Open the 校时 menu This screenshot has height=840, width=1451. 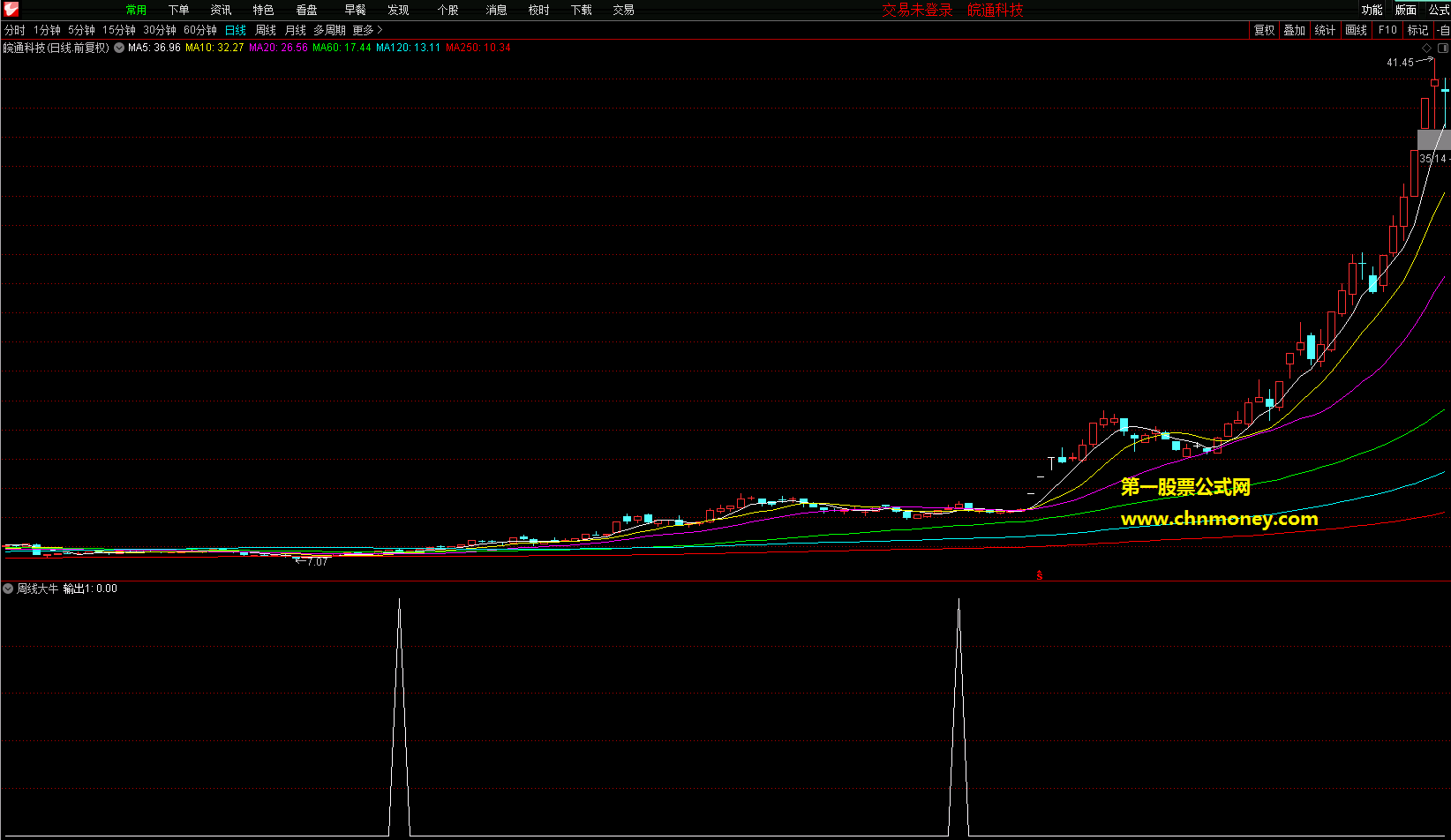point(538,10)
